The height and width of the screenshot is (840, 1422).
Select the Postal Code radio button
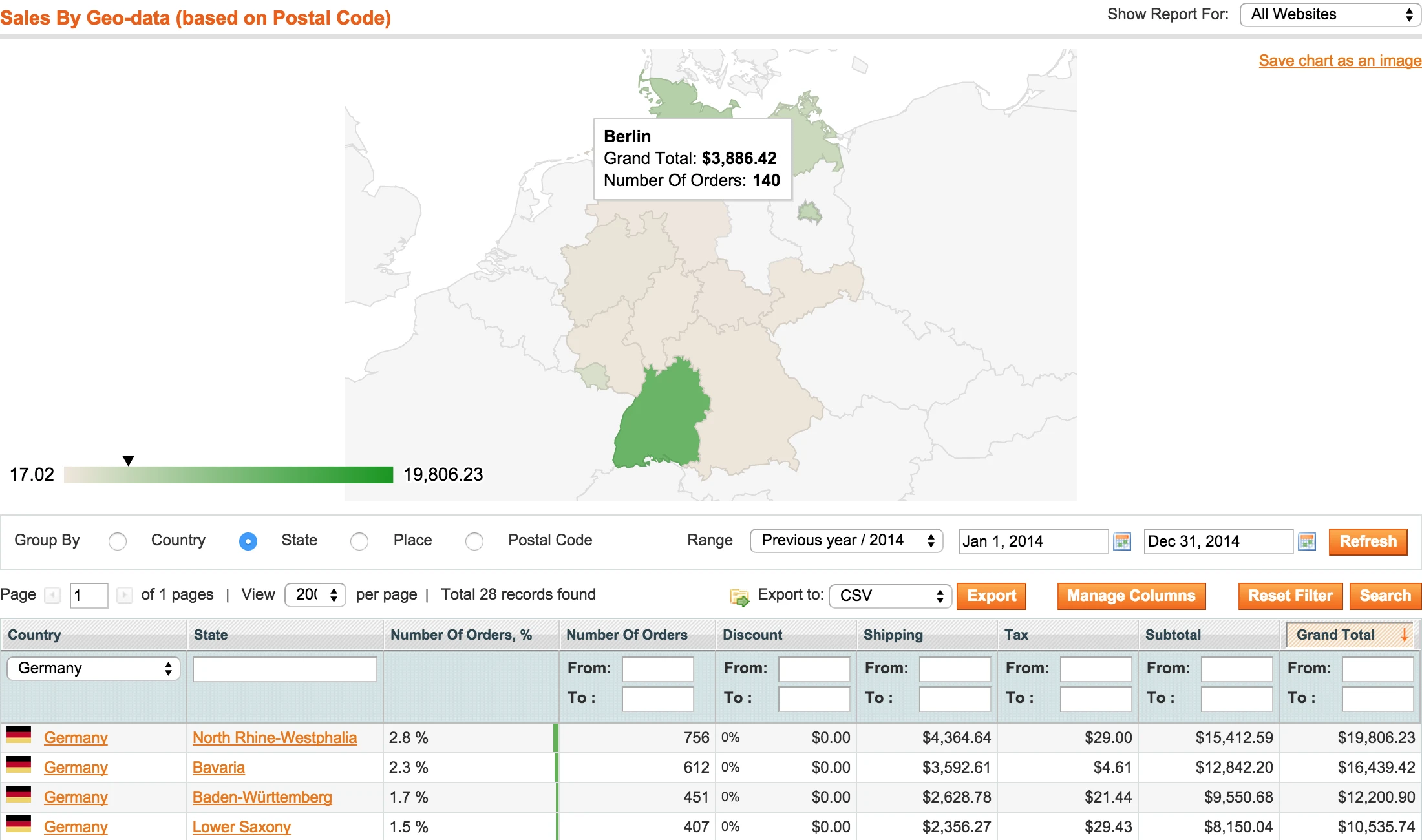tap(474, 541)
